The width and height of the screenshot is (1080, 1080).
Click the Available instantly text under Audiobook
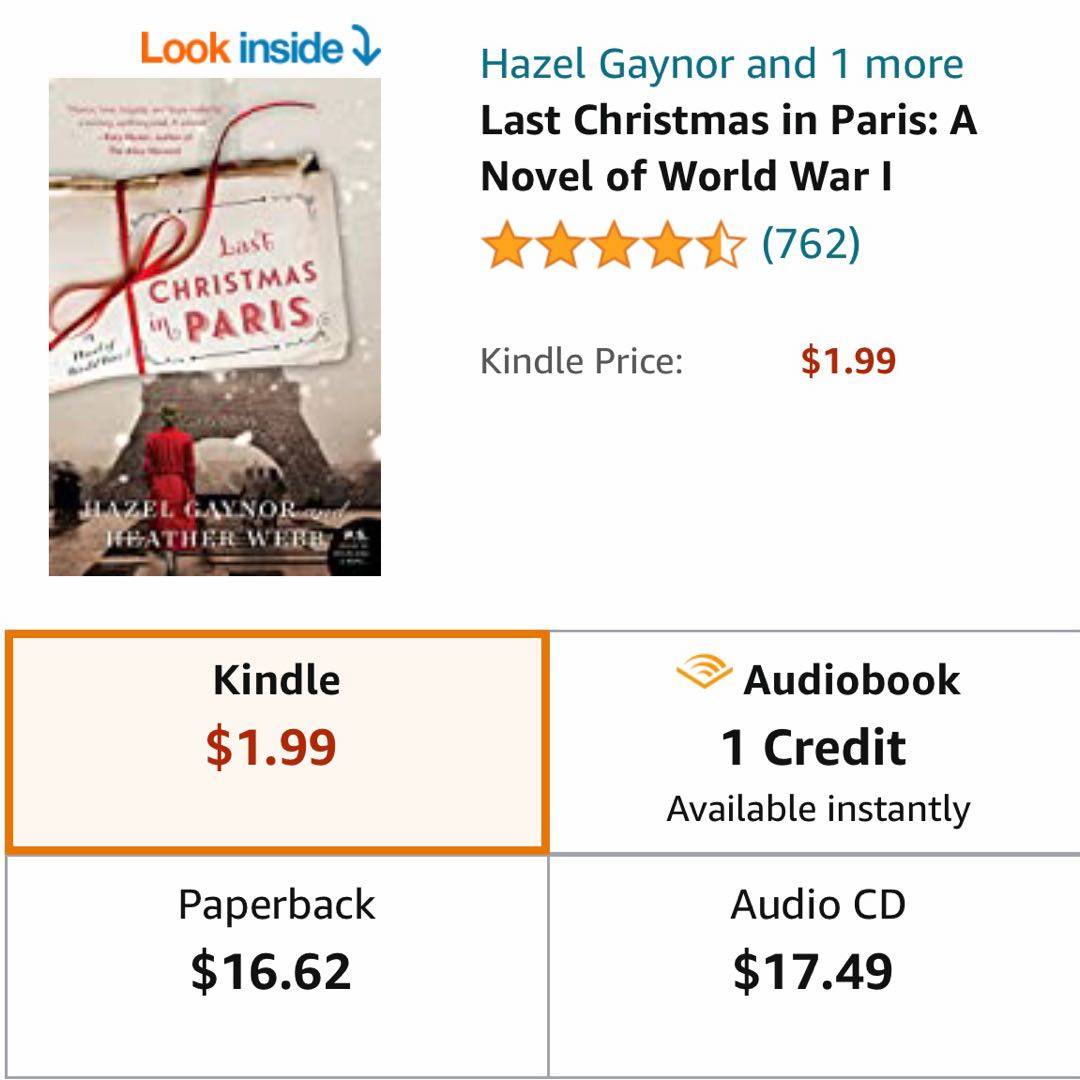click(818, 809)
